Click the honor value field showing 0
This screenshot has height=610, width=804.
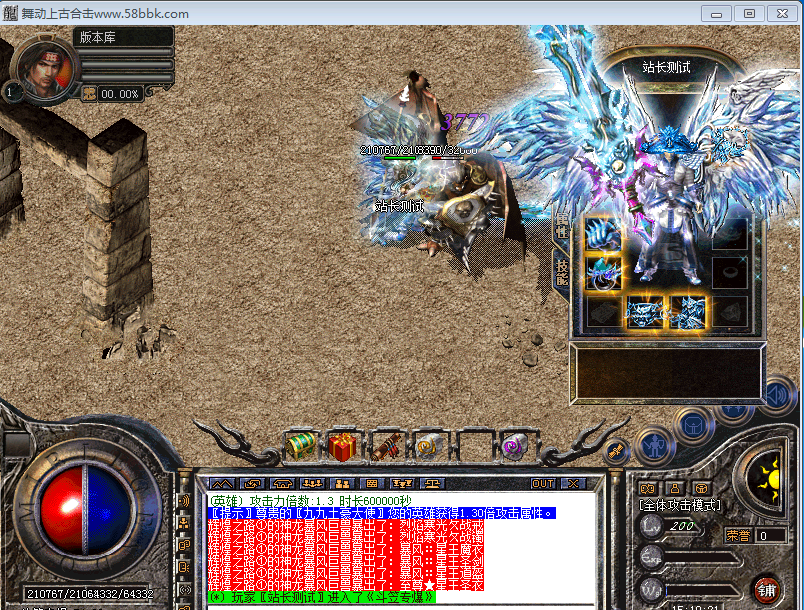(x=772, y=536)
